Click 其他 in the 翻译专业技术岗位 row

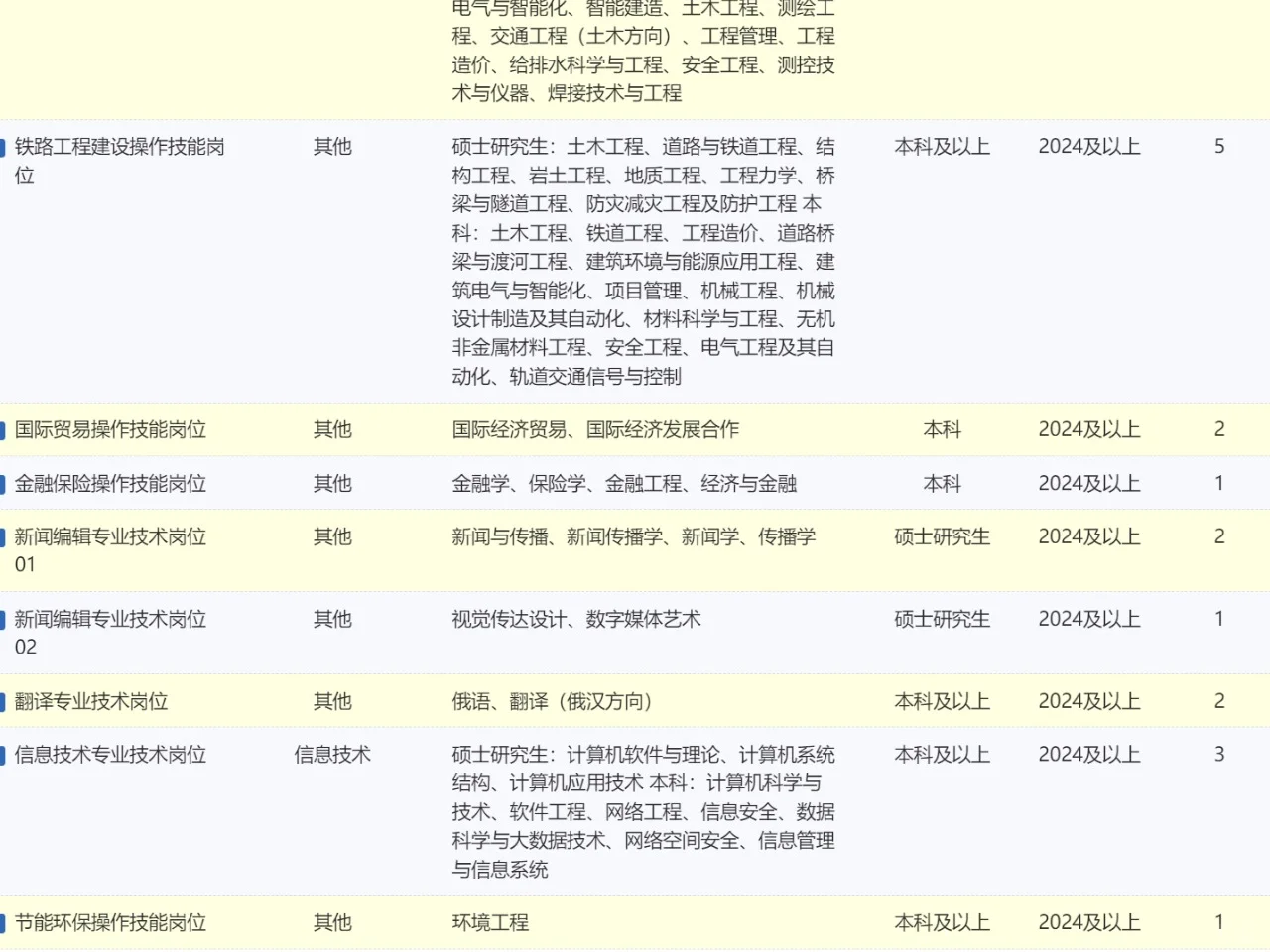(332, 701)
